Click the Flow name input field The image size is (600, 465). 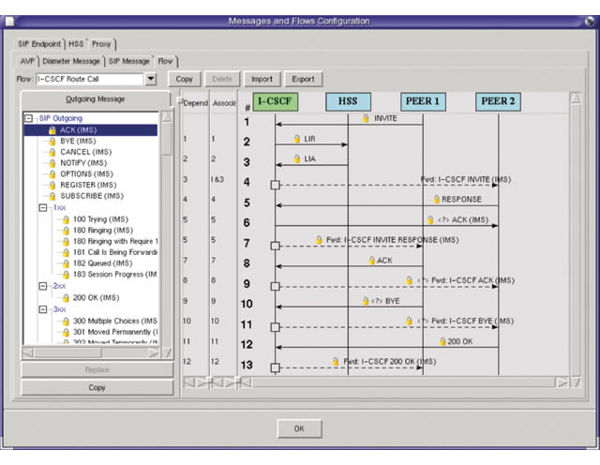(x=90, y=79)
